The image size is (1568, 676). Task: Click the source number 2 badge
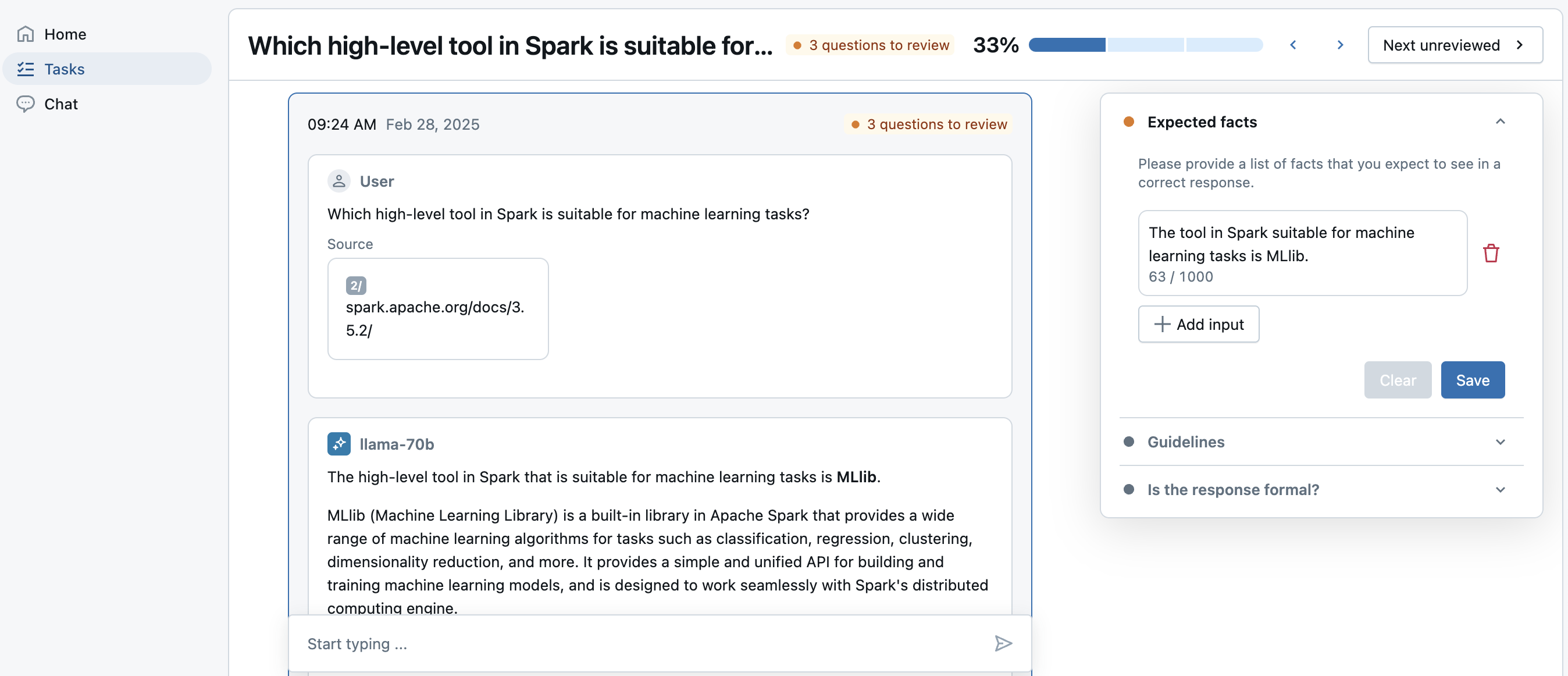click(356, 285)
